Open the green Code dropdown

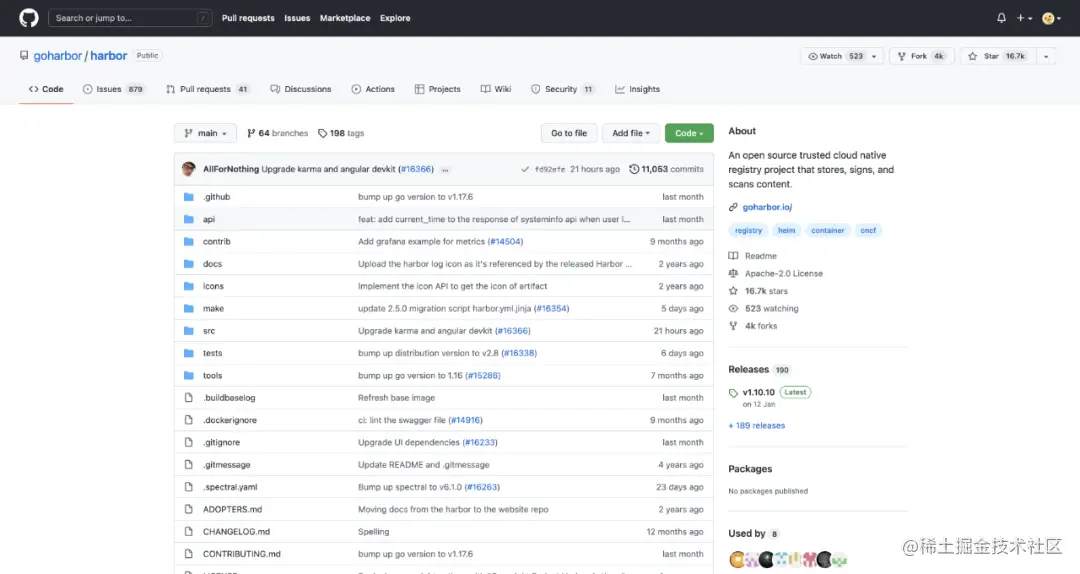pyautogui.click(x=689, y=133)
